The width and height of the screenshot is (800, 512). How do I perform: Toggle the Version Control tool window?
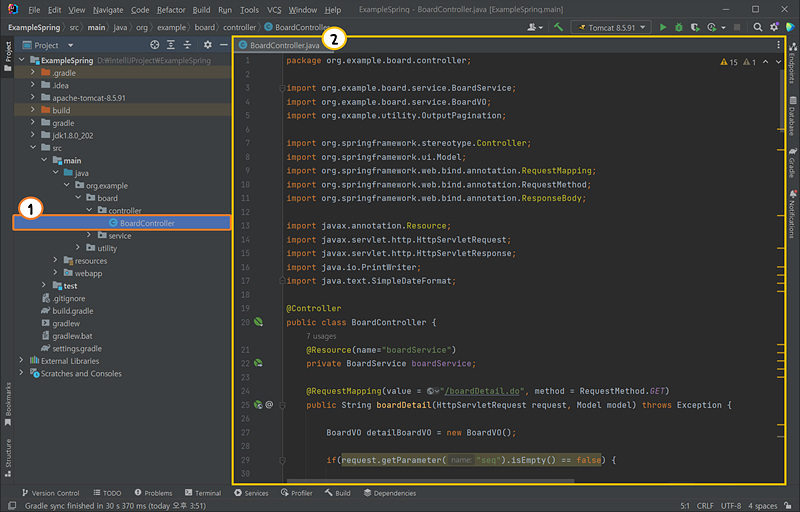click(51, 493)
